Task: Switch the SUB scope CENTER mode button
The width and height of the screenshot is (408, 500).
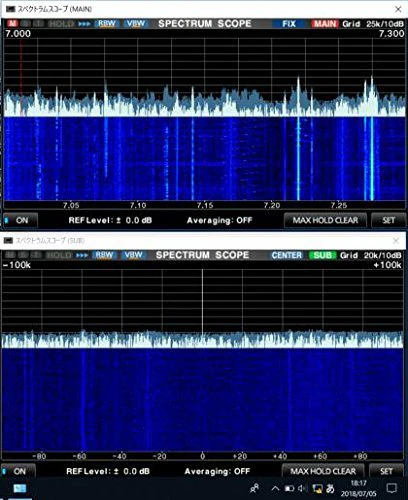Action: (x=287, y=255)
